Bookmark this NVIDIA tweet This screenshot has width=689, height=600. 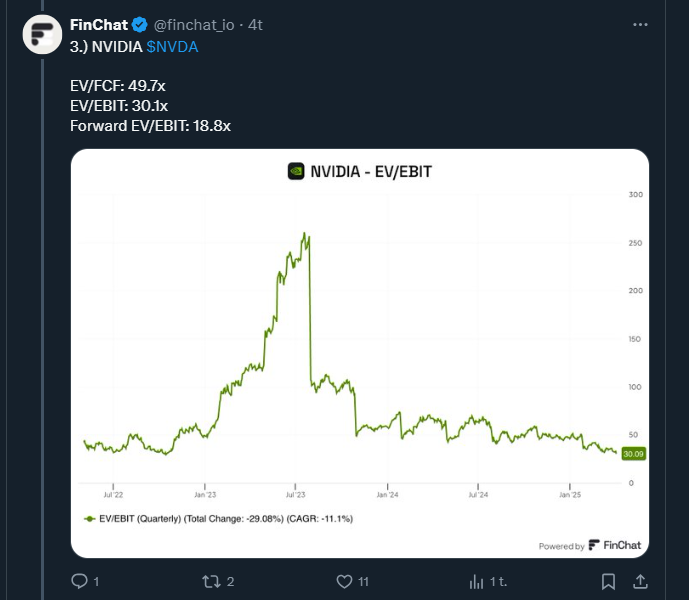tap(608, 582)
